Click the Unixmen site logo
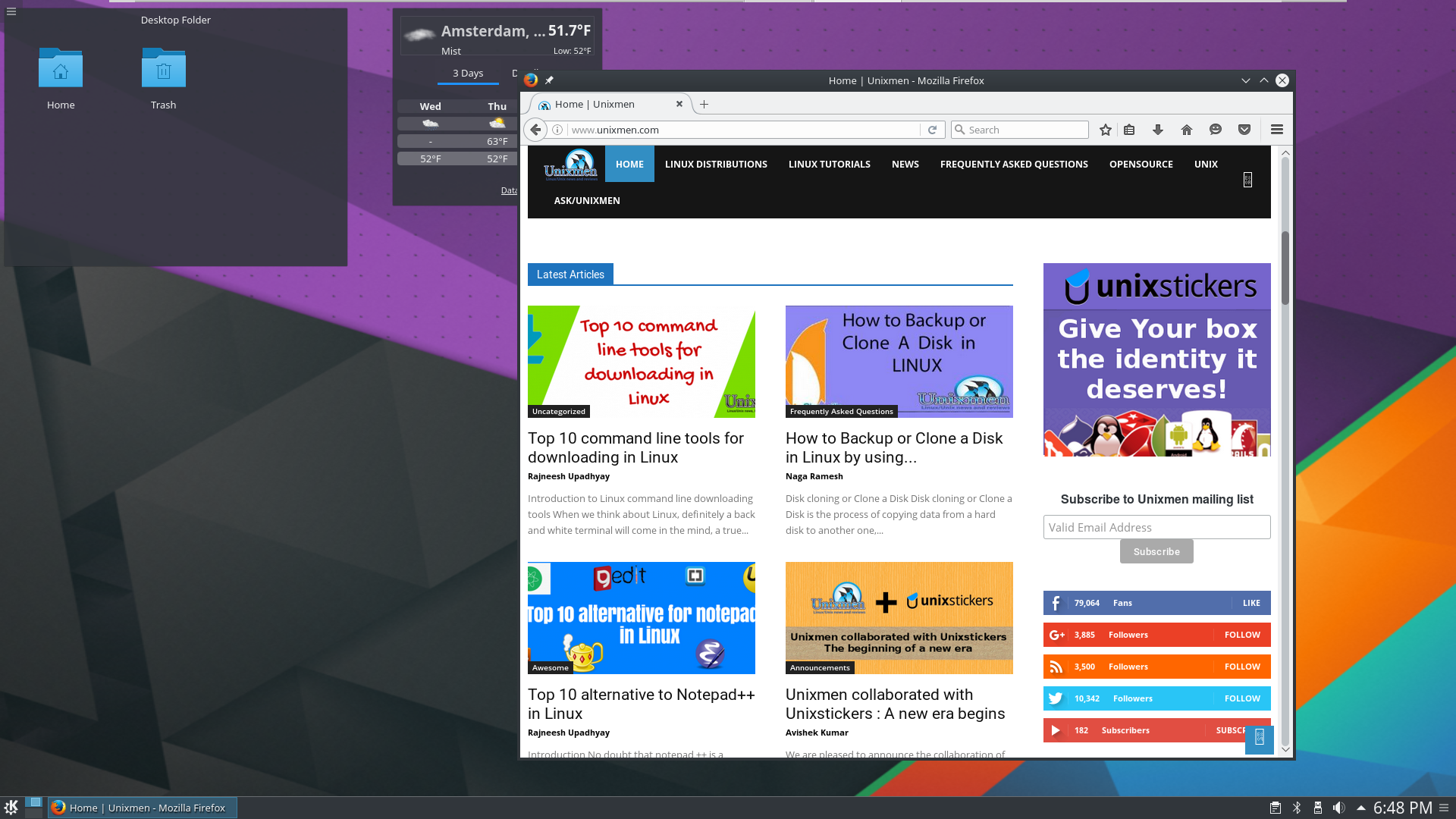The width and height of the screenshot is (1456, 819). tap(570, 165)
